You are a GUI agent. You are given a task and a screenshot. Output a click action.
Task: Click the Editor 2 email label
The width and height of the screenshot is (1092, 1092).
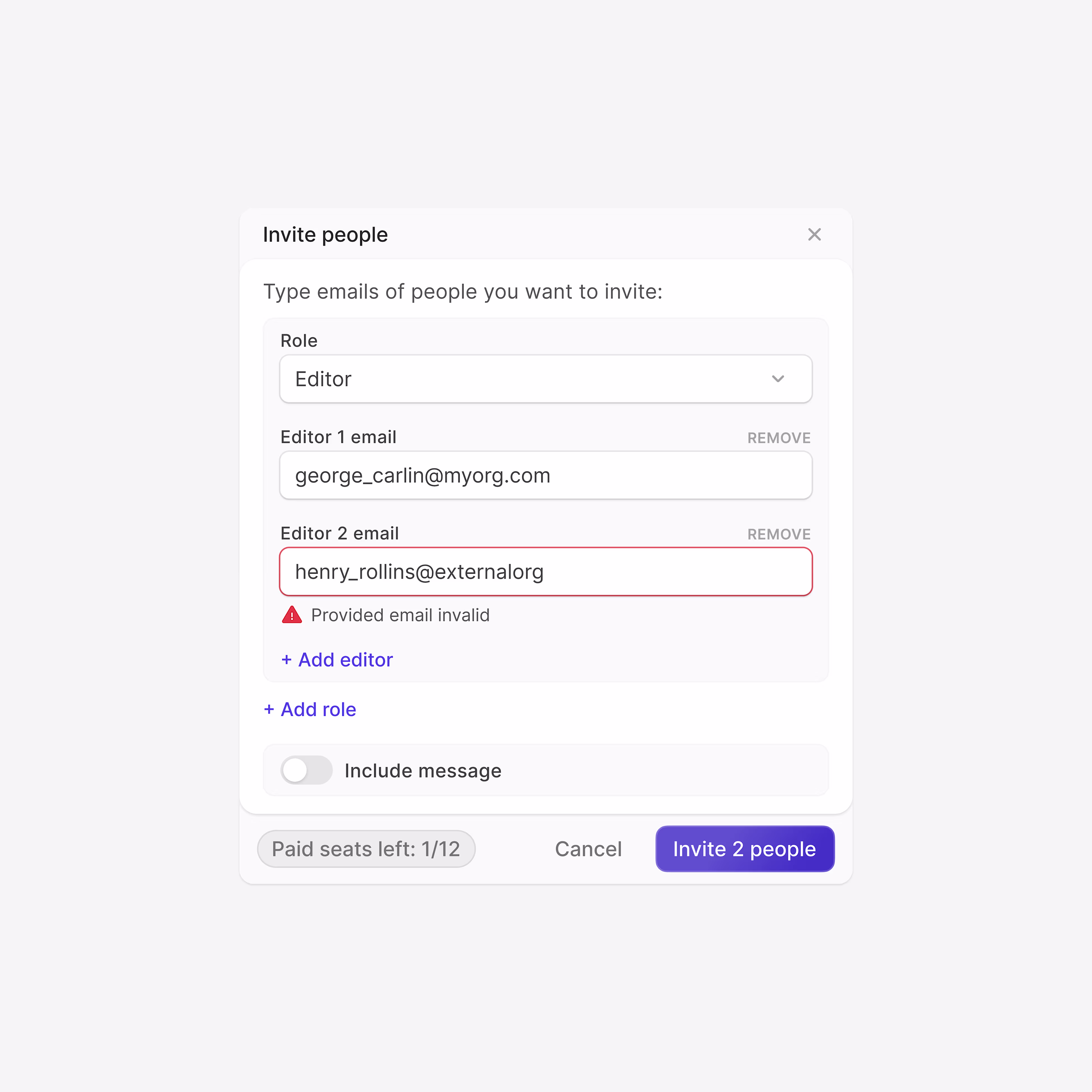(x=340, y=533)
